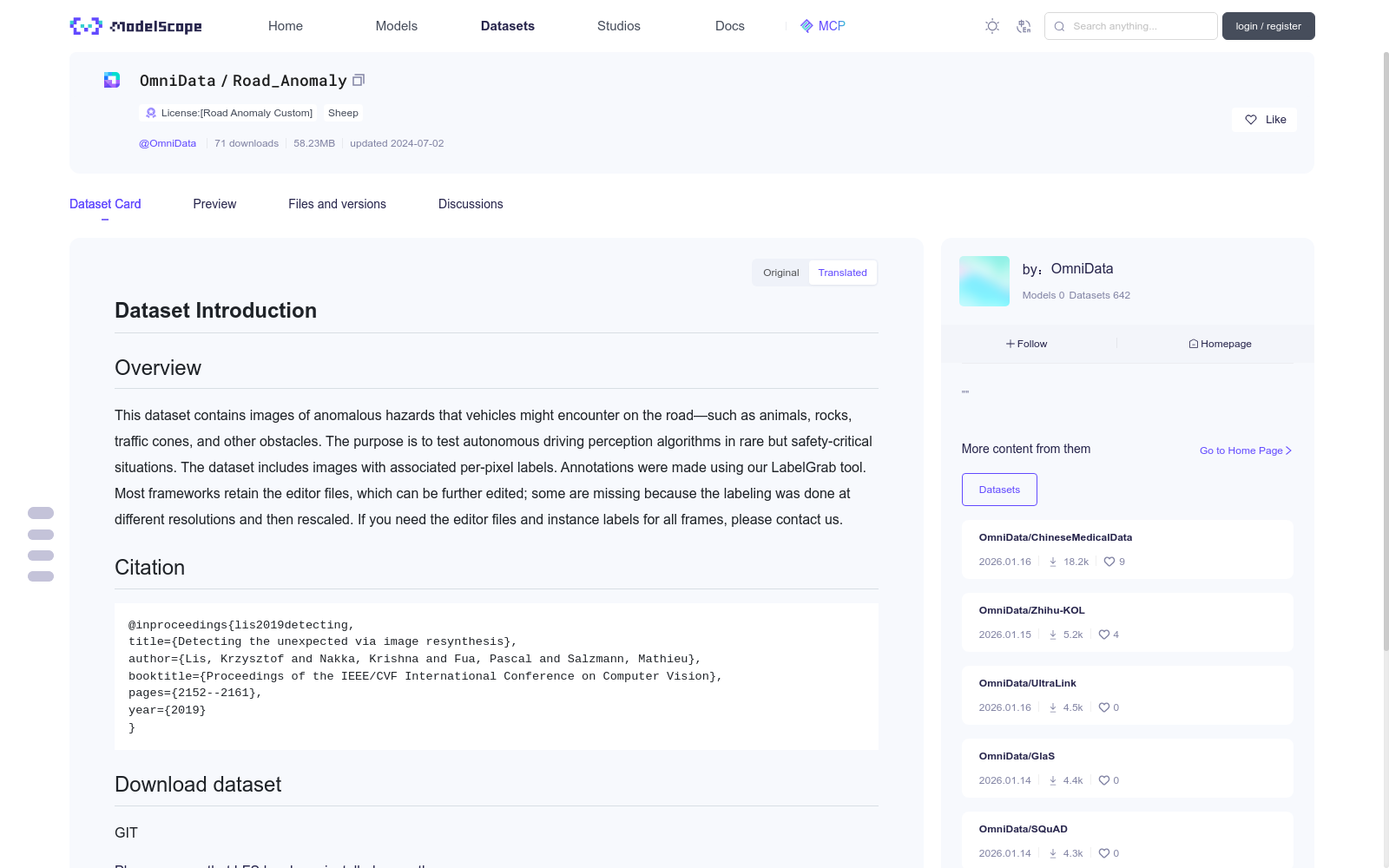Switch to the Preview tab
The width and height of the screenshot is (1389, 868).
tap(214, 204)
